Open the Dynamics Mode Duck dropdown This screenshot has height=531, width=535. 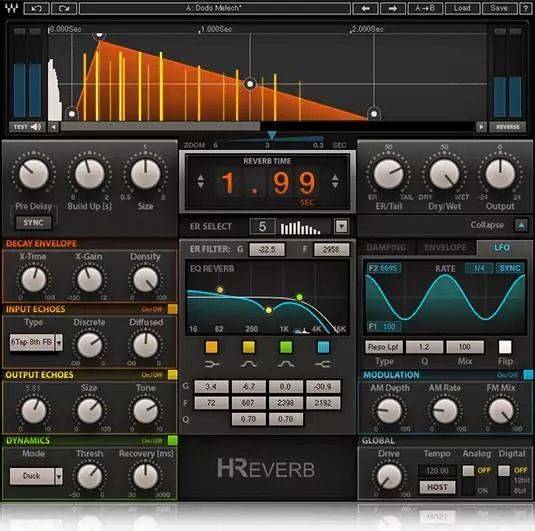pos(59,476)
